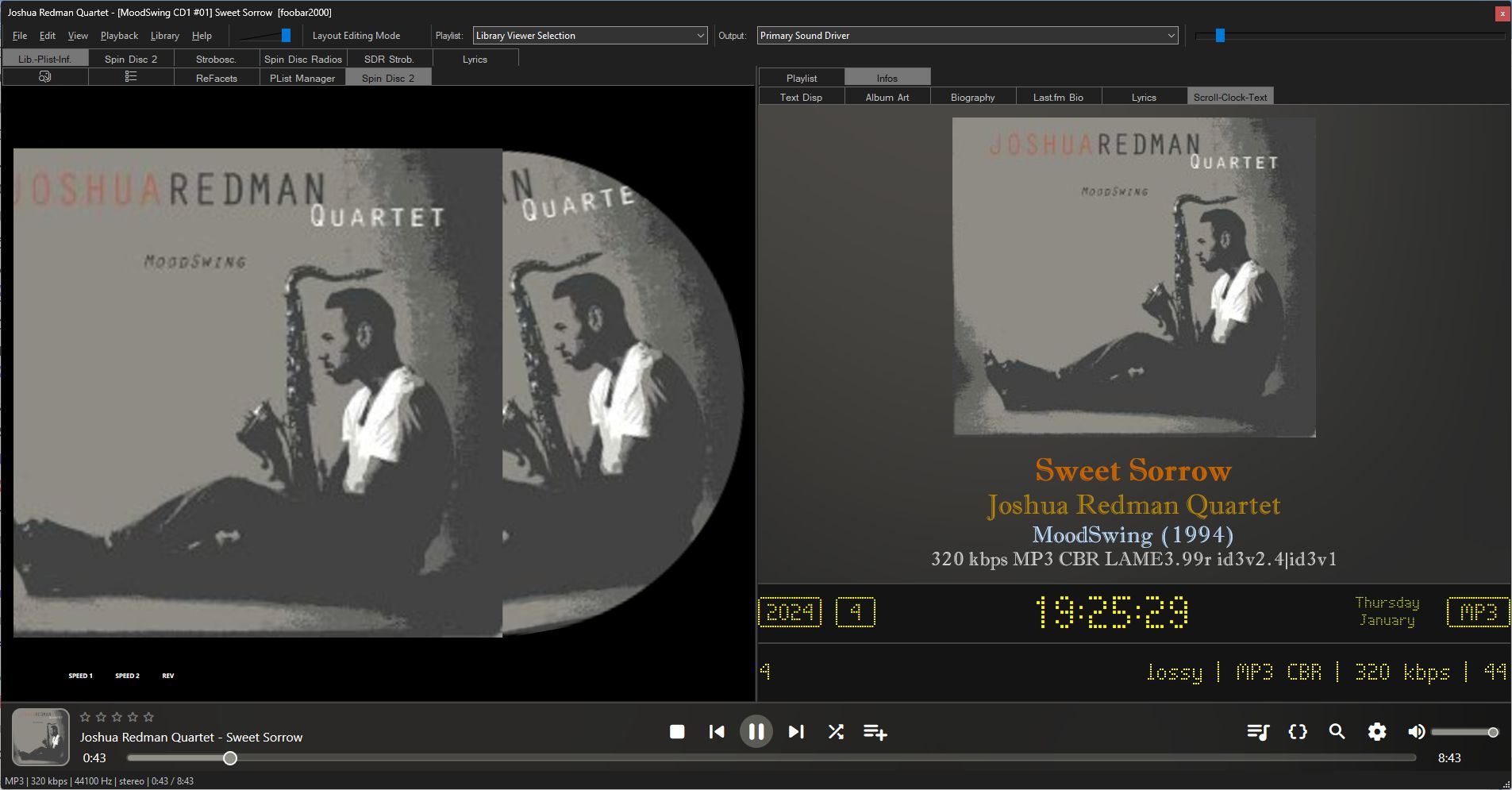
Task: Click the small slider beside the Help menu
Action: (x=265, y=36)
